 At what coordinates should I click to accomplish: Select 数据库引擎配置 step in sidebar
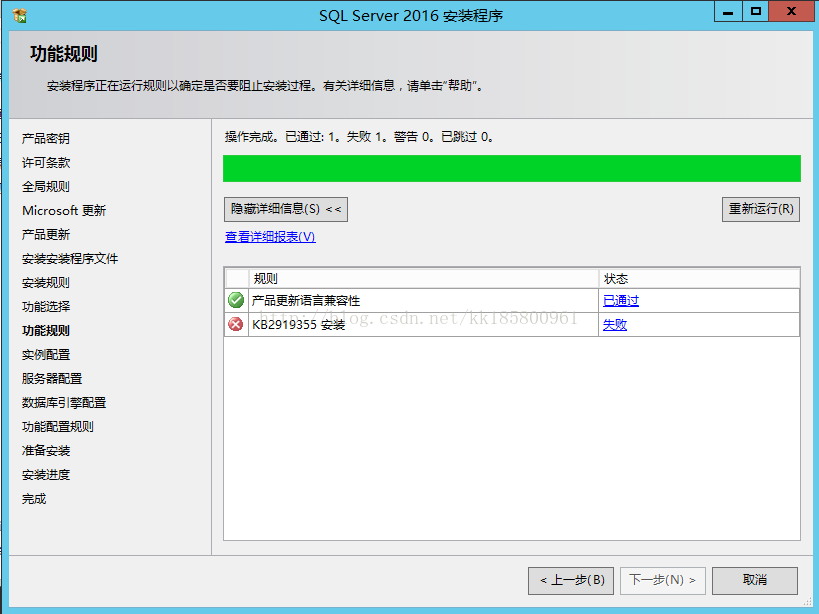pos(64,403)
